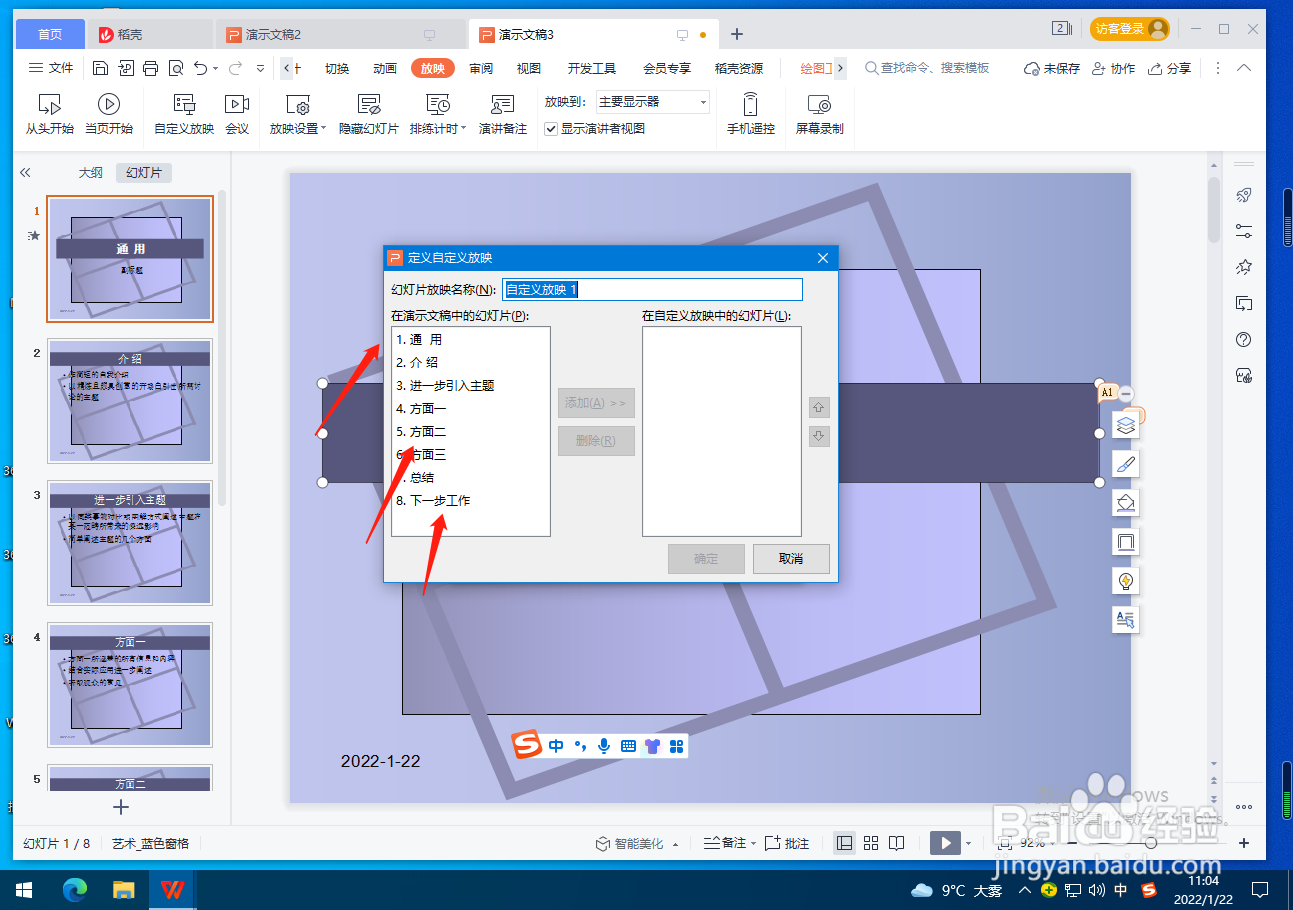Click the brush style icon beside the shape
This screenshot has width=1293, height=910.
click(1126, 464)
